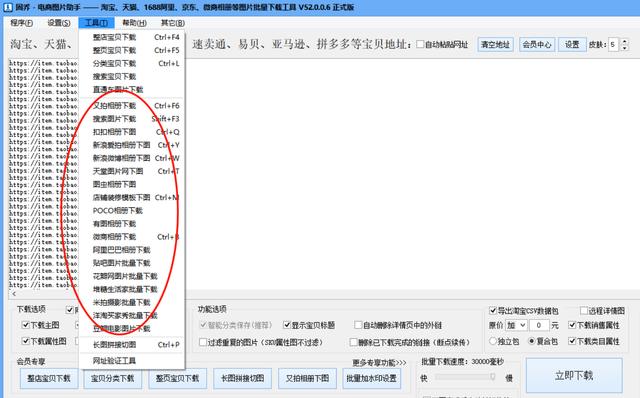The width and height of the screenshot is (640, 398).
Task: Toggle the 下载主图 checkbox
Action: pyautogui.click(x=26, y=325)
